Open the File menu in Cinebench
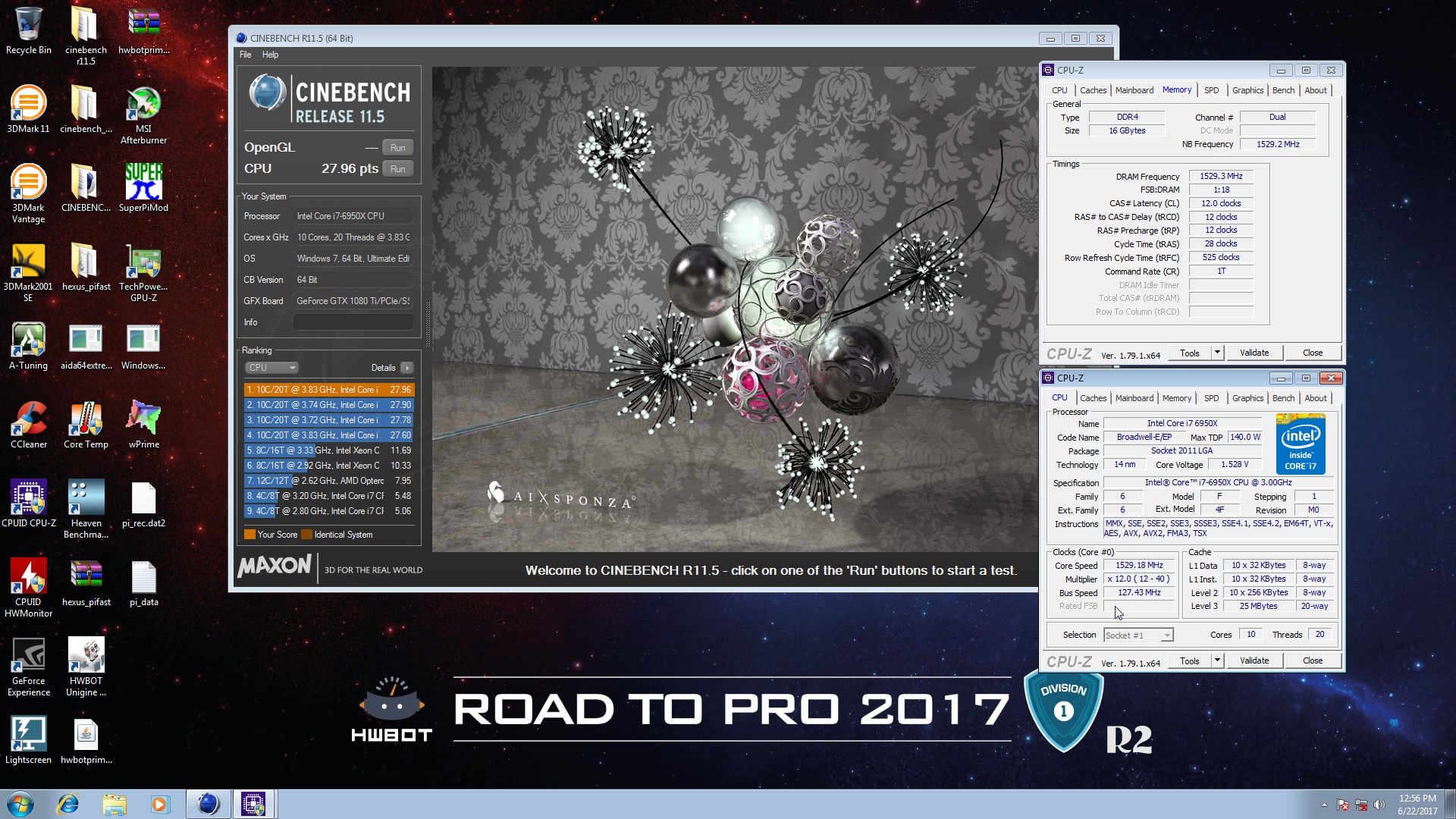This screenshot has height=819, width=1456. (246, 55)
